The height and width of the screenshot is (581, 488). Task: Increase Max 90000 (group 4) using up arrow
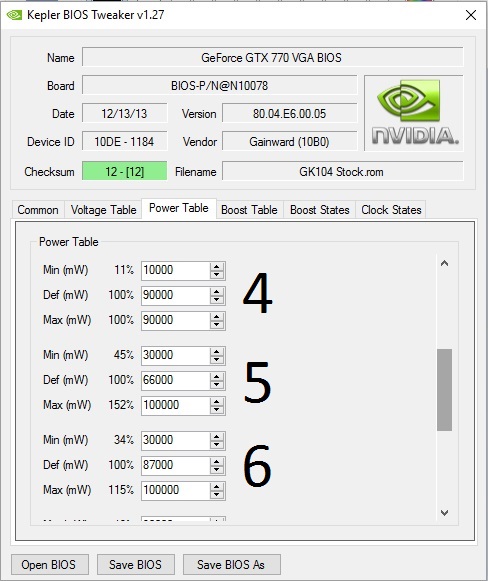pyautogui.click(x=217, y=316)
